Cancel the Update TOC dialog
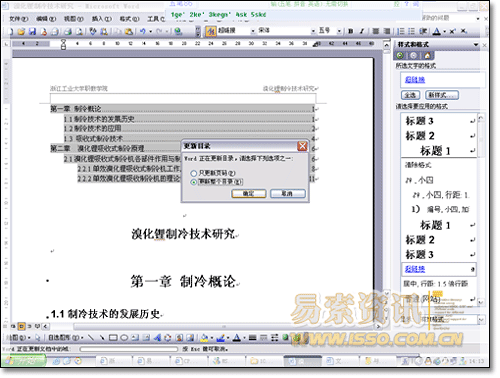 (x=288, y=194)
